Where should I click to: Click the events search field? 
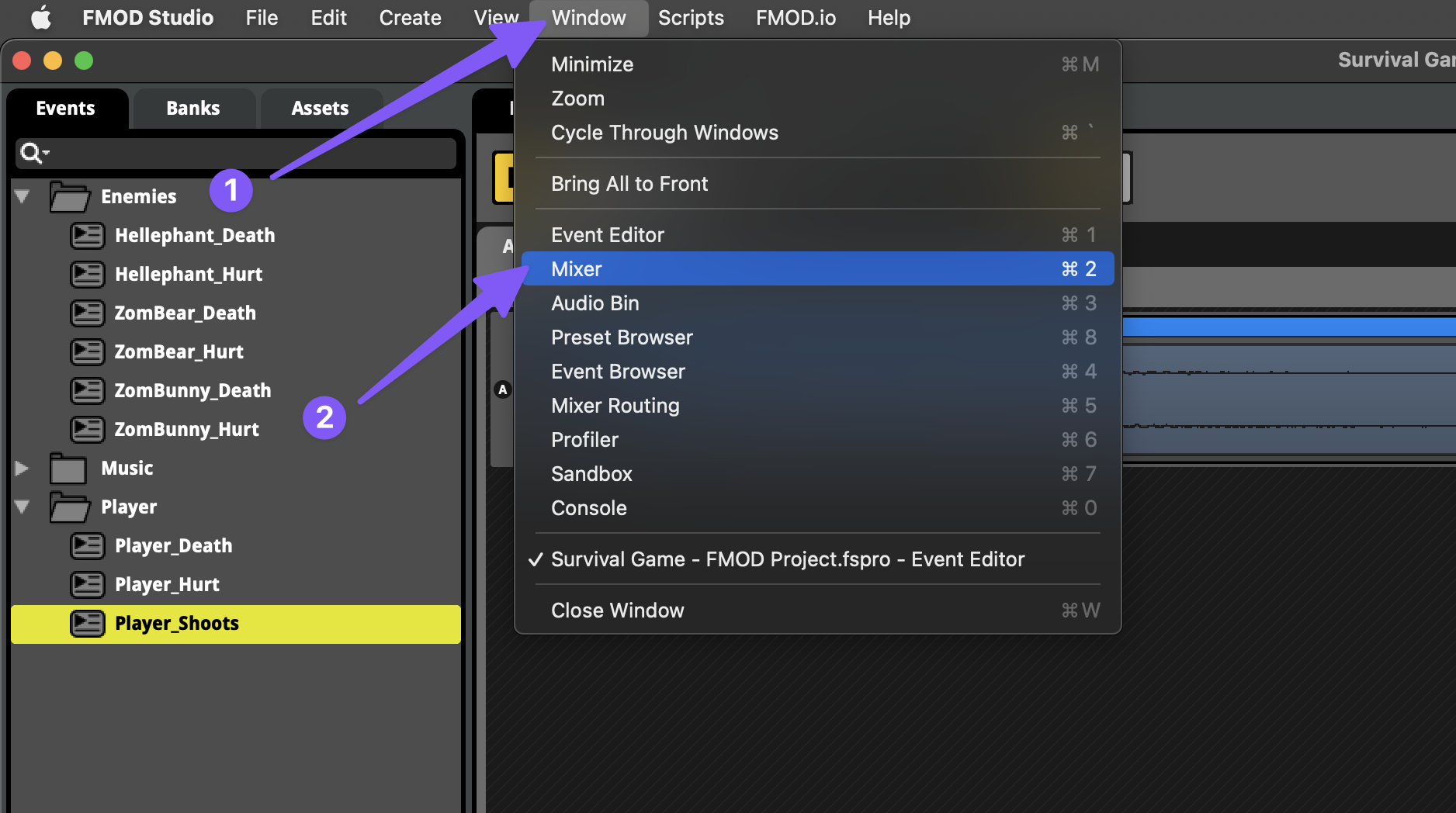tap(248, 154)
